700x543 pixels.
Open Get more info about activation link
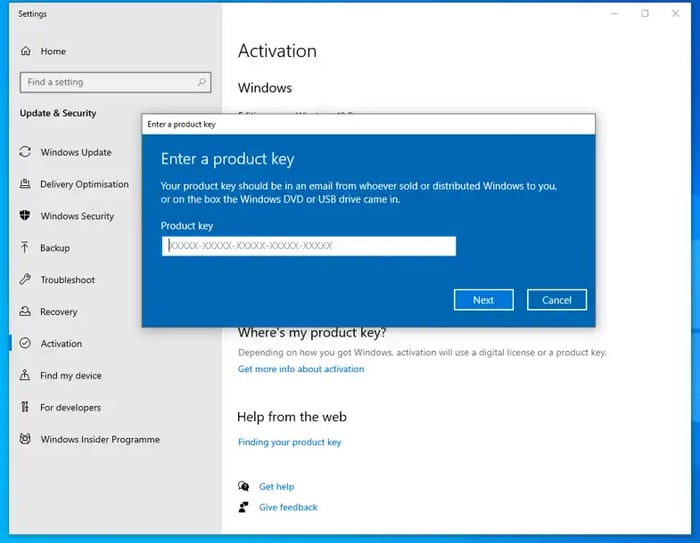click(301, 369)
